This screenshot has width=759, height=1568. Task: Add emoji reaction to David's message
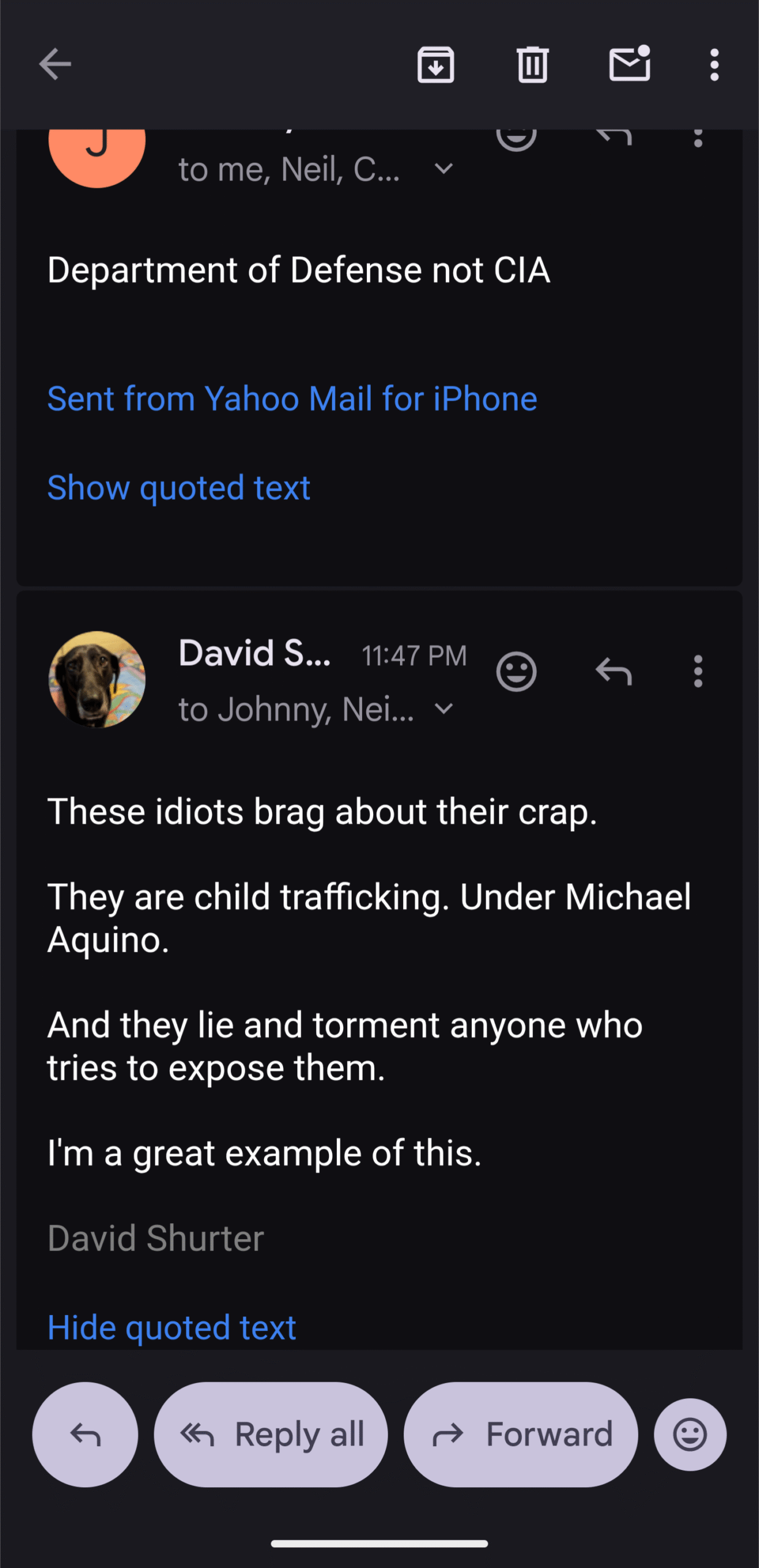pos(516,672)
